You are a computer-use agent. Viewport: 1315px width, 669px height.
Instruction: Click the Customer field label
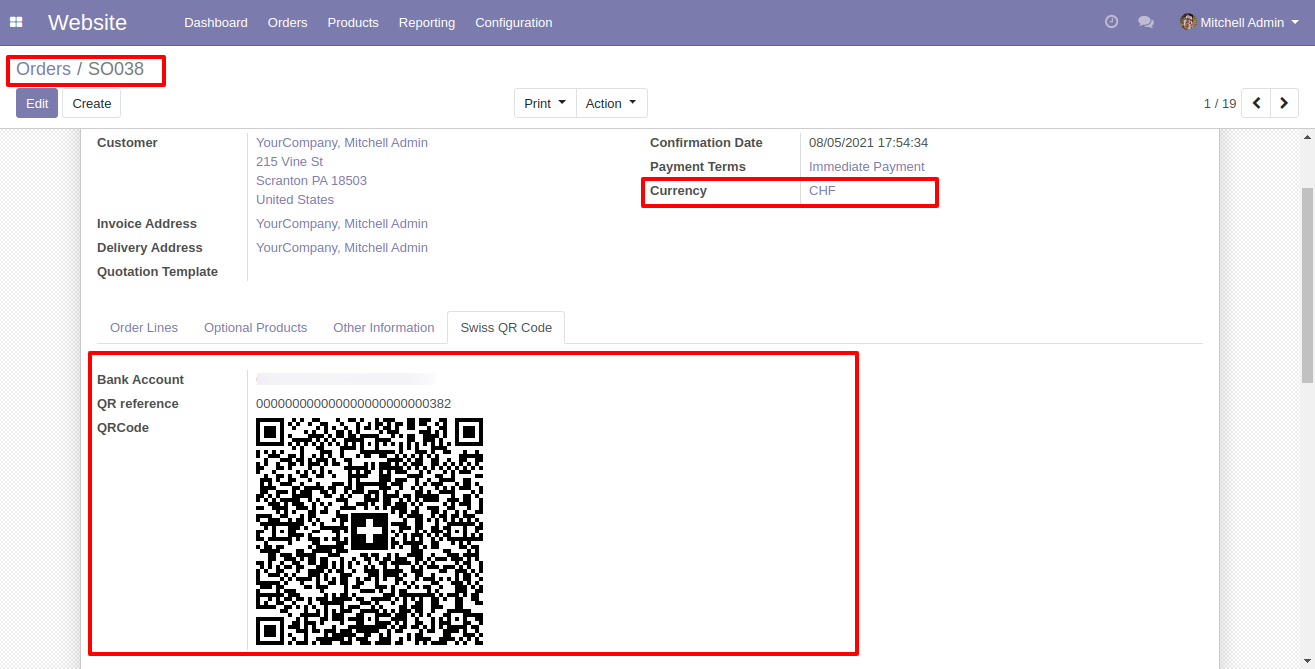point(127,143)
